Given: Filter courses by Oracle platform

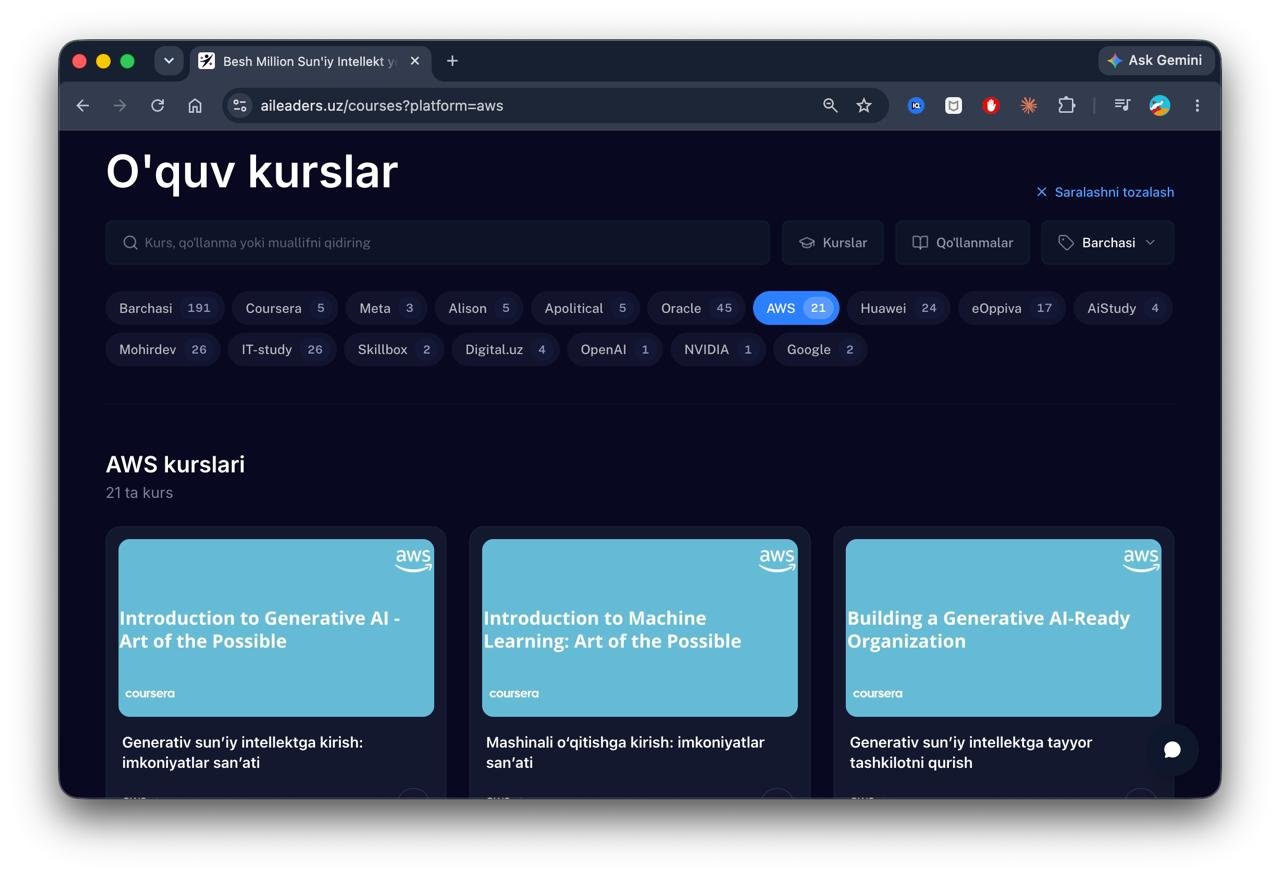Looking at the screenshot, I should [696, 308].
